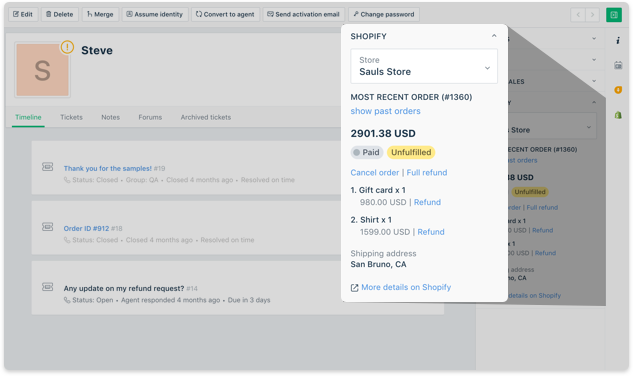Image resolution: width=633 pixels, height=376 pixels.
Task: Open ticket Any update on my refund request?
Action: point(124,288)
